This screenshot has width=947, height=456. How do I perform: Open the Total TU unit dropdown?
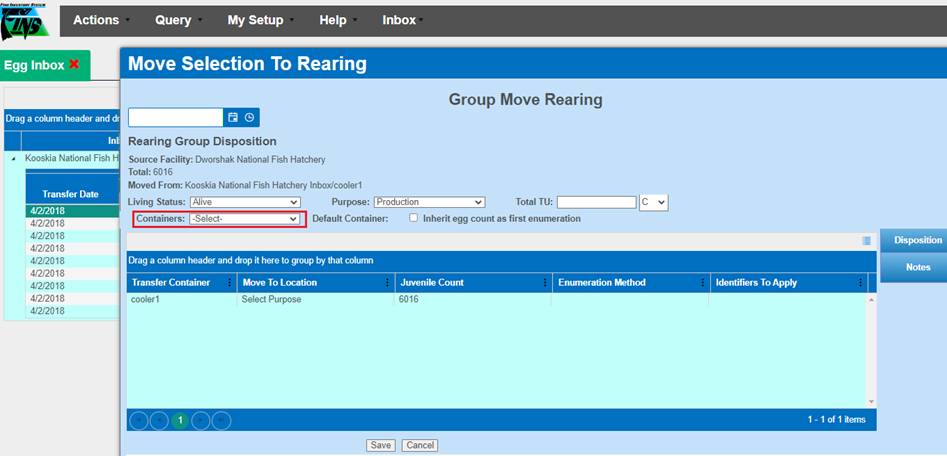point(654,202)
